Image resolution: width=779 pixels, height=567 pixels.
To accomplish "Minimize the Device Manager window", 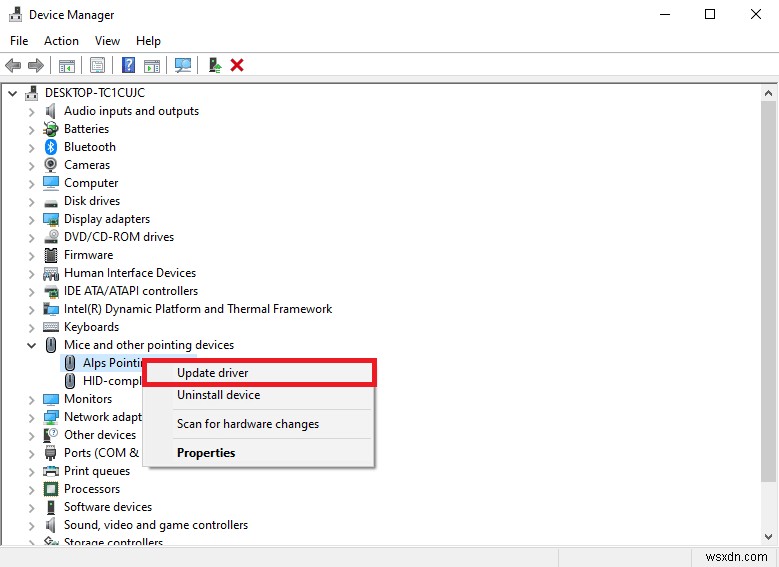I will [x=665, y=14].
